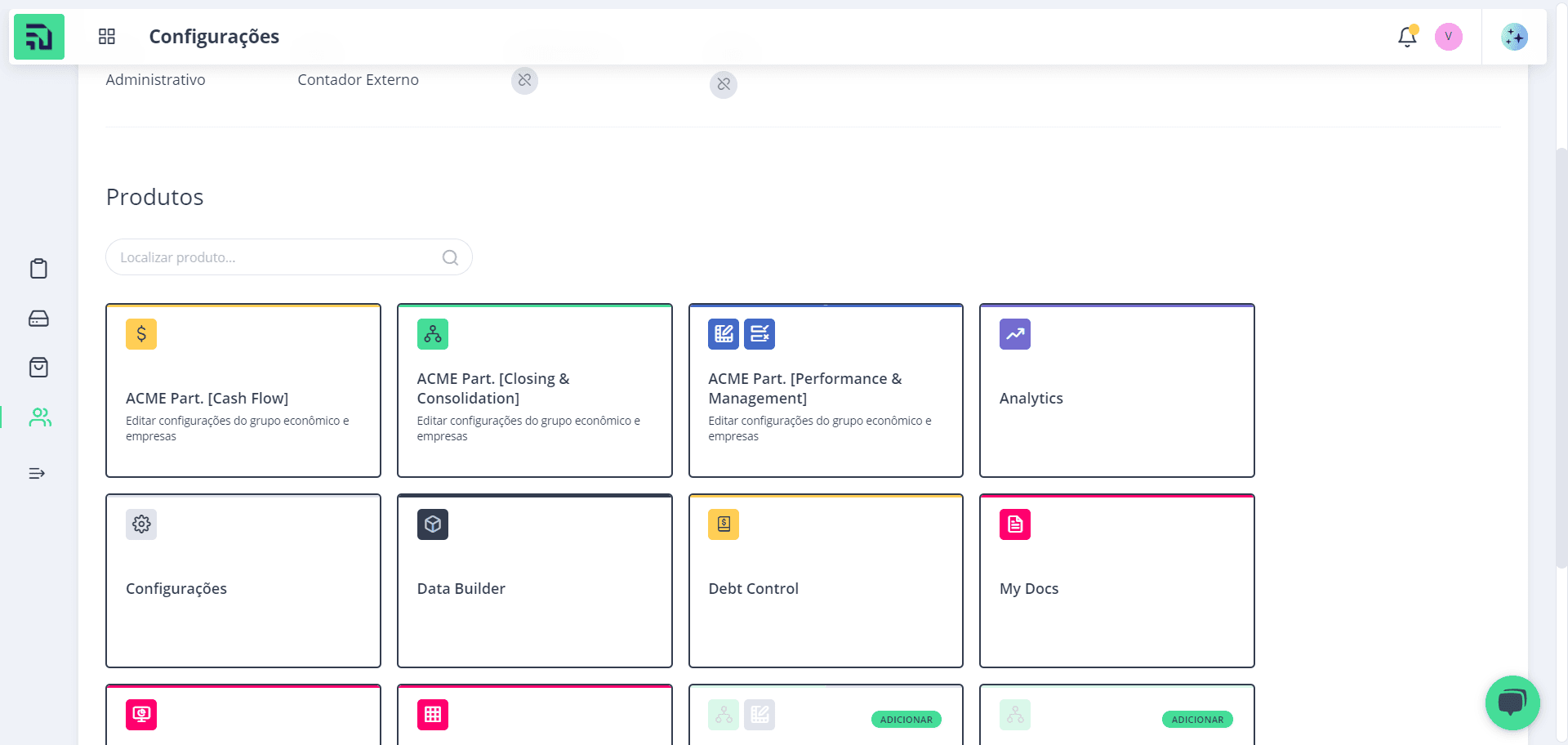Screen dimensions: 1568x745
Task: Open the shopping bag icon in the sidebar
Action: (x=38, y=368)
